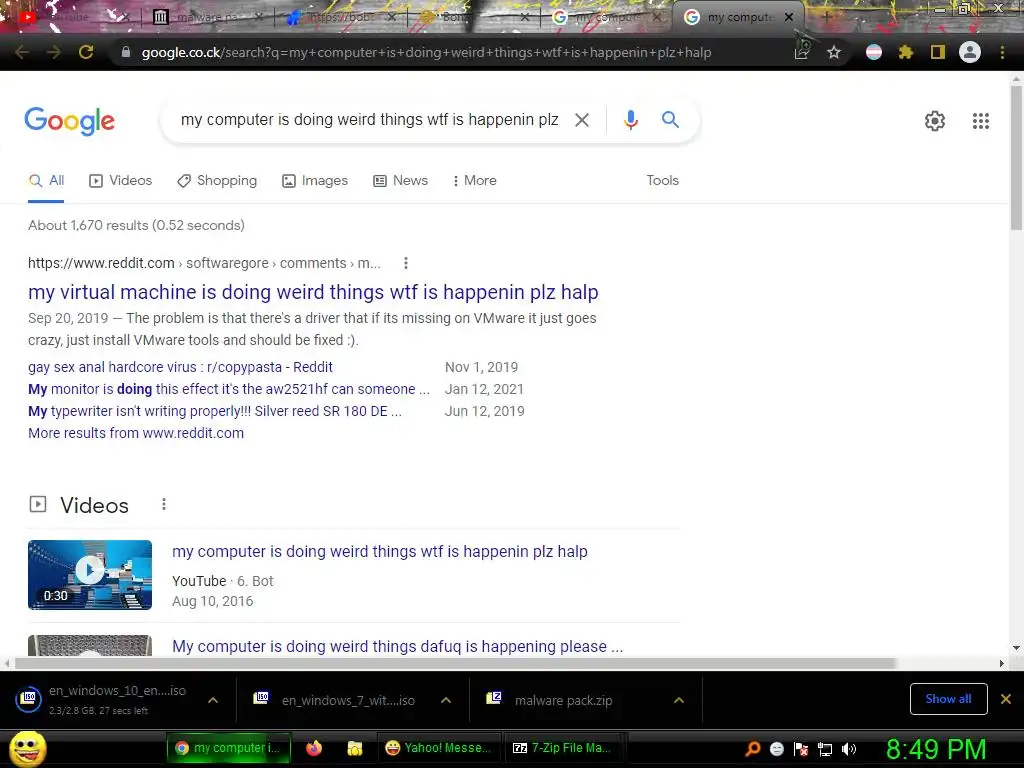
Task: Switch to the News results tab
Action: pyautogui.click(x=400, y=180)
